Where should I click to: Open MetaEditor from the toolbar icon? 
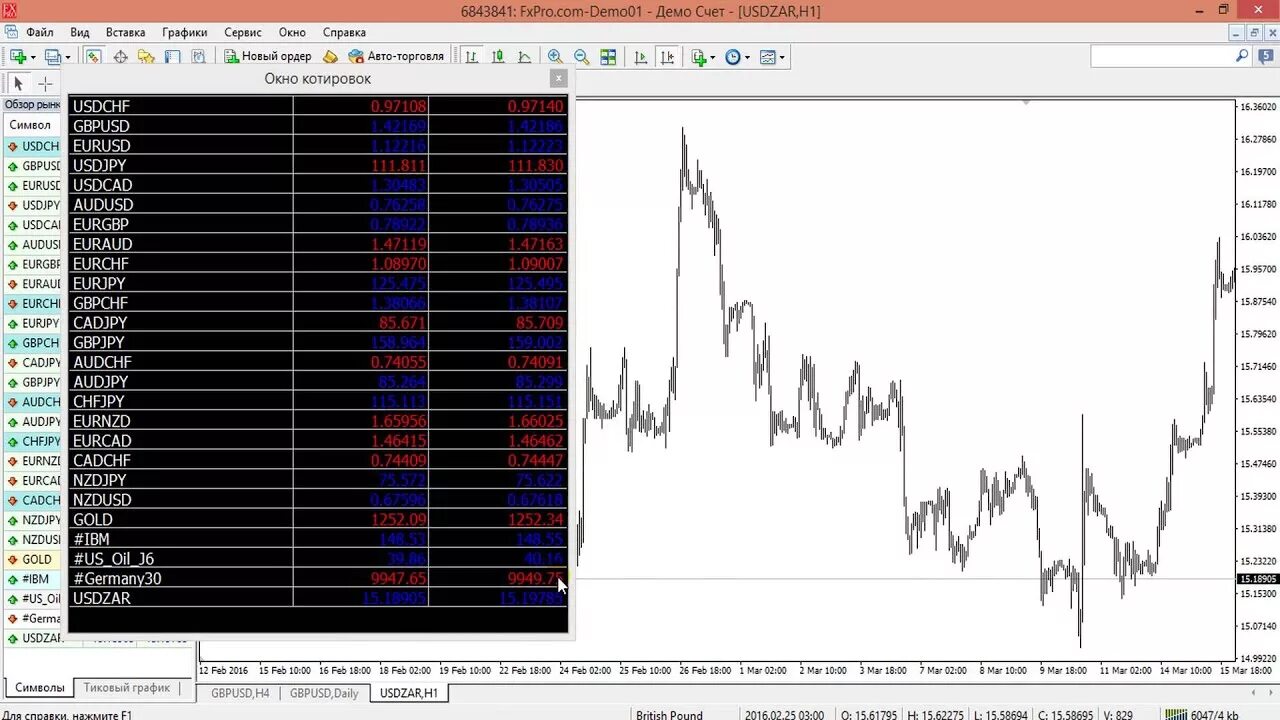point(331,57)
